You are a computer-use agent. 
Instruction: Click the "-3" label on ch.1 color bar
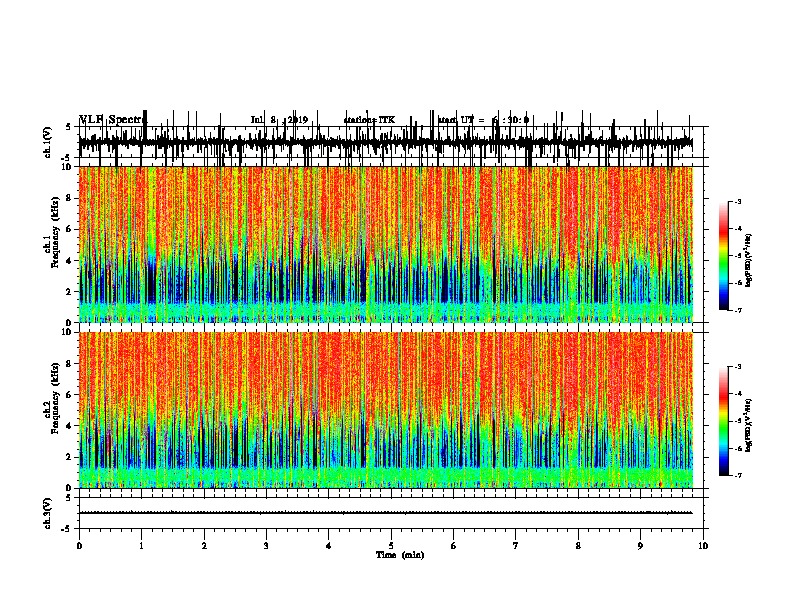coord(737,201)
